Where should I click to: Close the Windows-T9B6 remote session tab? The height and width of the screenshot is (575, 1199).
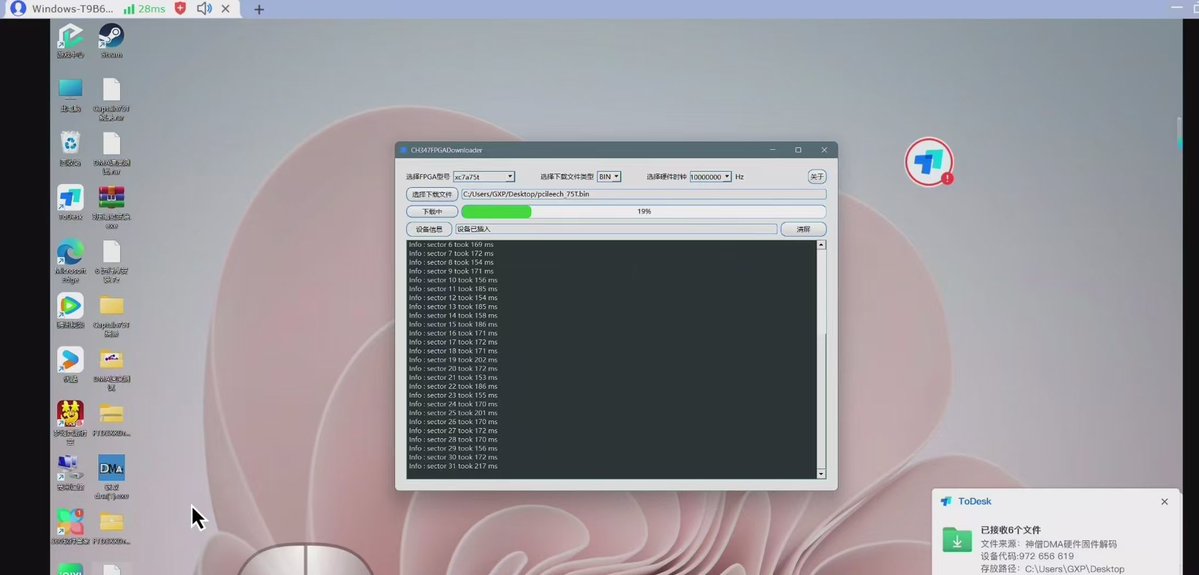(225, 8)
